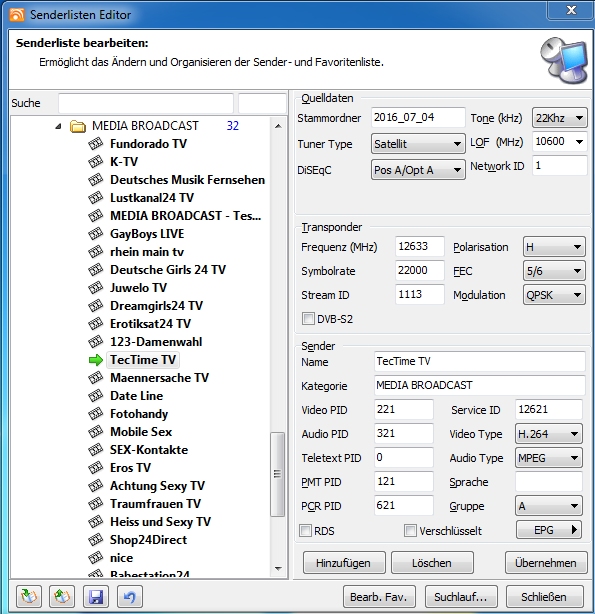
Task: Click the Frequenz (MHz) field
Action: point(420,246)
